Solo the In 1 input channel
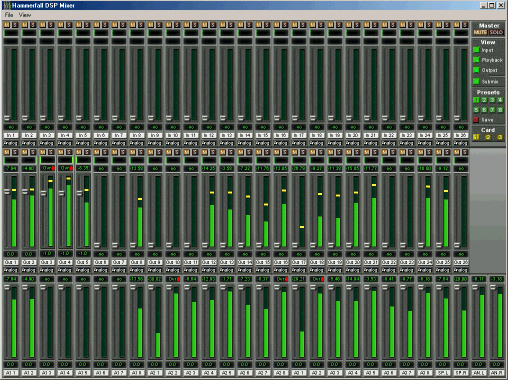 click(x=15, y=25)
